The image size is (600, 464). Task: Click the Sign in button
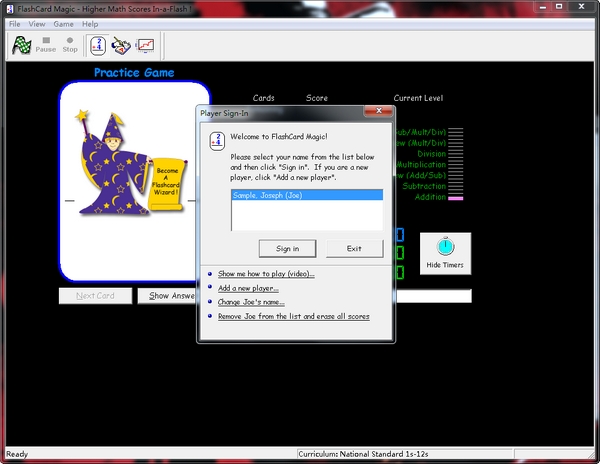(287, 249)
